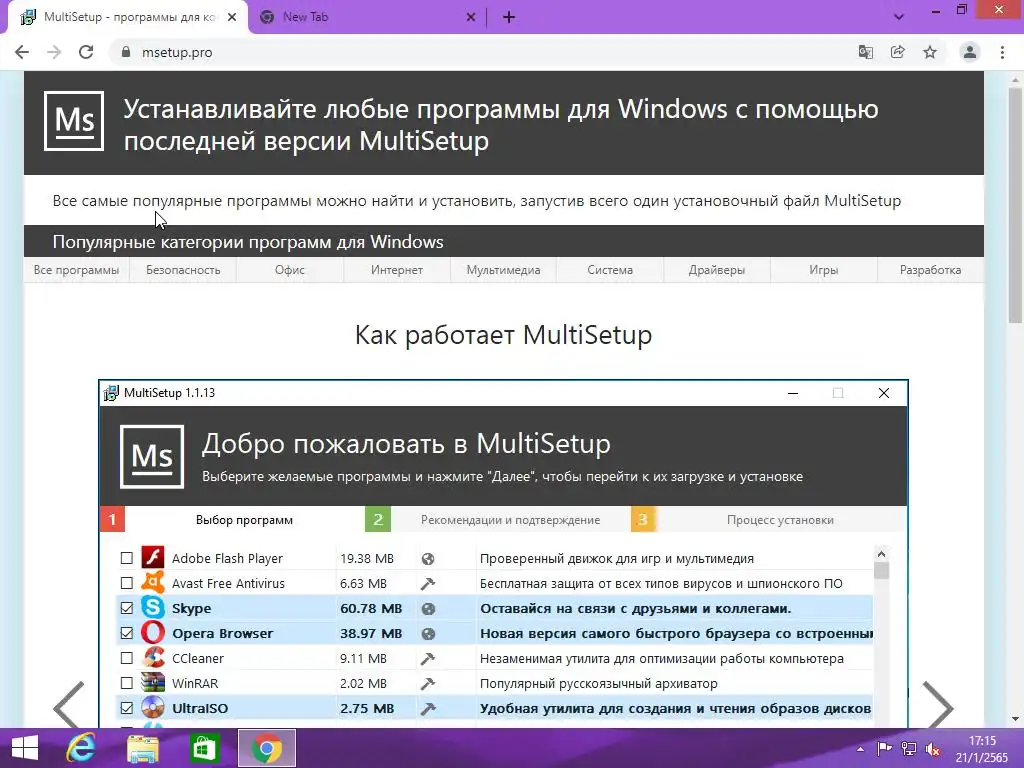Image resolution: width=1024 pixels, height=768 pixels.
Task: Open the Windows Store taskbar icon
Action: pos(204,748)
